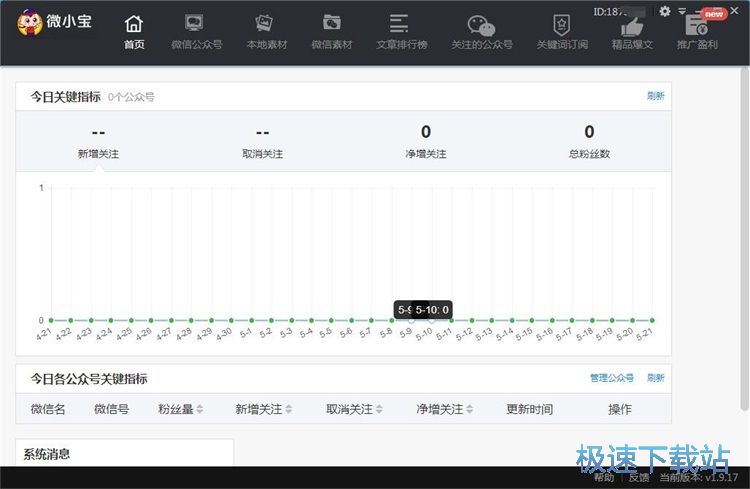This screenshot has width=750, height=489.
Task: Click the 0个公众号 count label
Action: [x=131, y=97]
